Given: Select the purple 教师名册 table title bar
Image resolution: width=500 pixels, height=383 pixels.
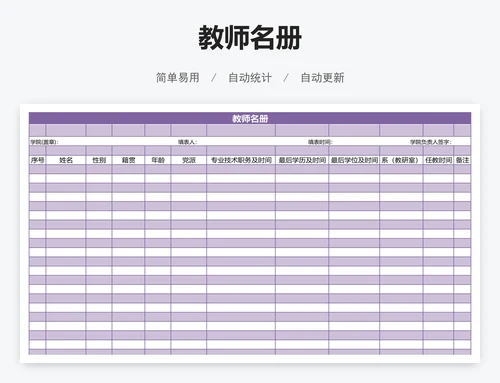Looking at the screenshot, I should pos(250,118).
